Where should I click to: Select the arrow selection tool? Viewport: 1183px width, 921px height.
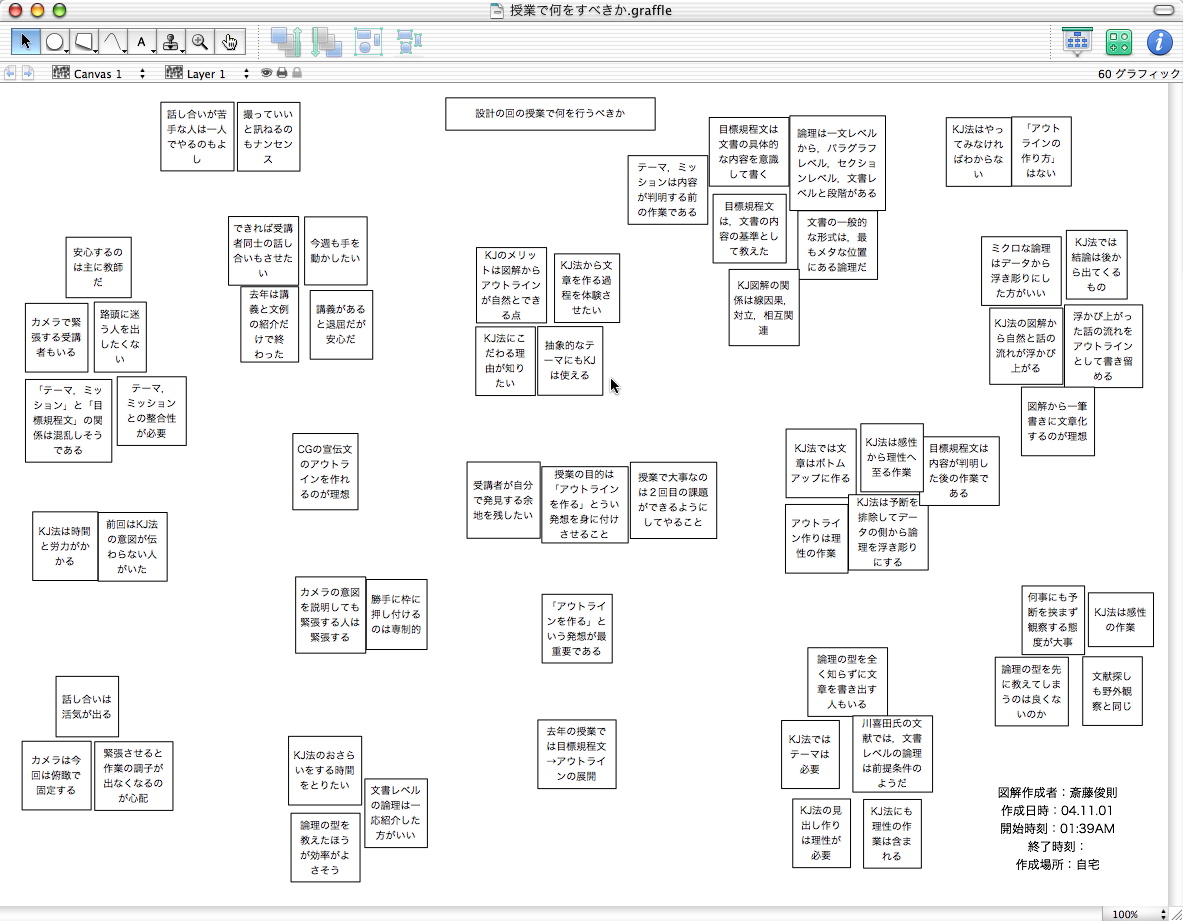click(26, 42)
